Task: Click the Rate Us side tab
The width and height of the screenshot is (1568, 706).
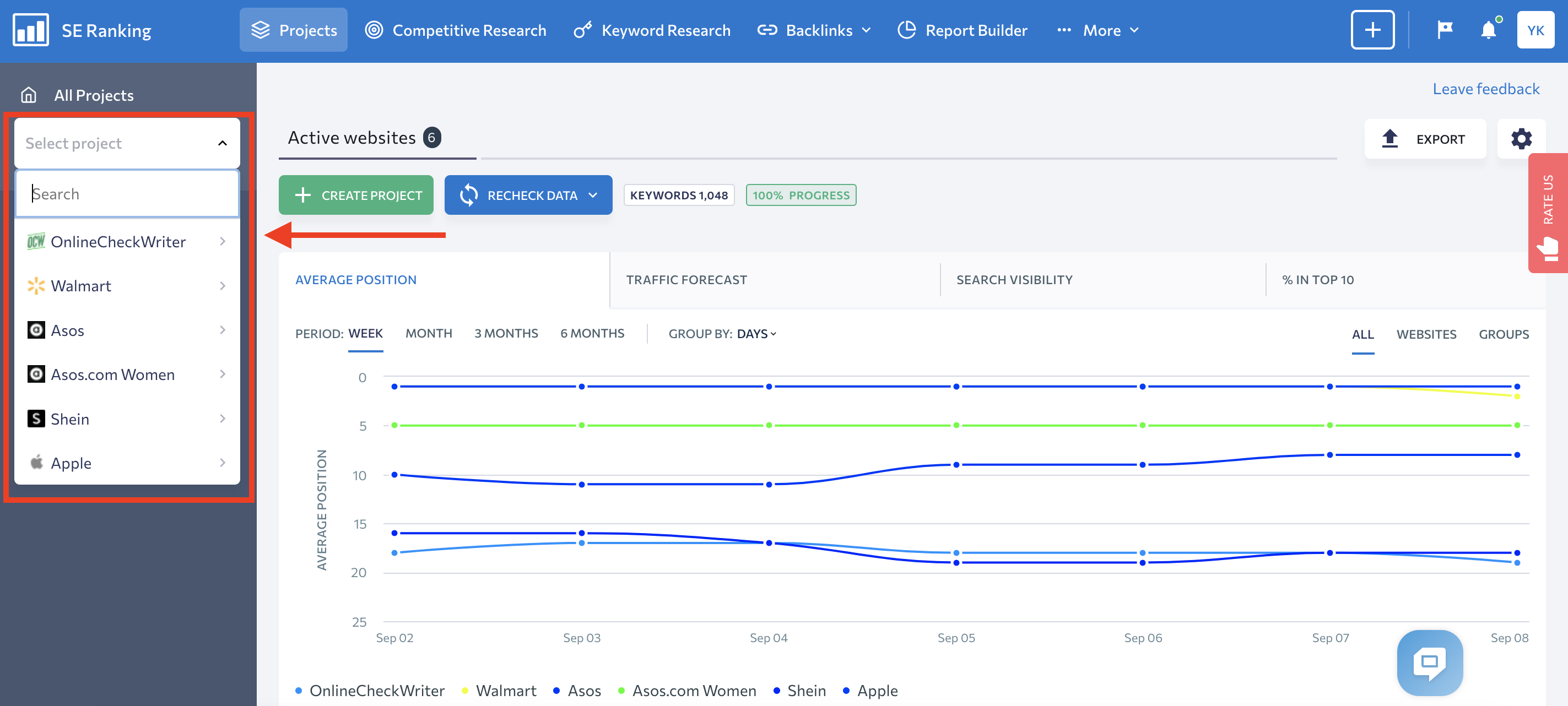Action: point(1548,213)
